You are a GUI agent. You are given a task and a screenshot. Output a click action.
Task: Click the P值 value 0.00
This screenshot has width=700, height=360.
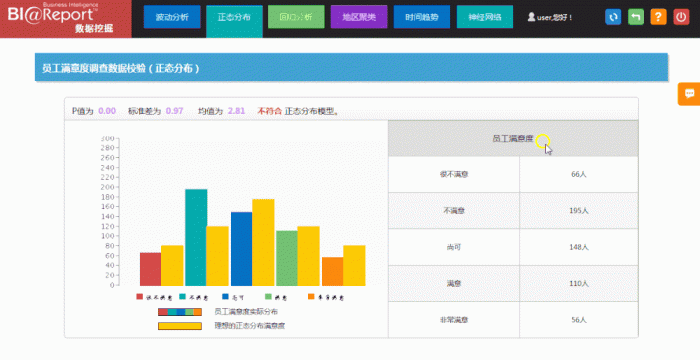point(107,111)
